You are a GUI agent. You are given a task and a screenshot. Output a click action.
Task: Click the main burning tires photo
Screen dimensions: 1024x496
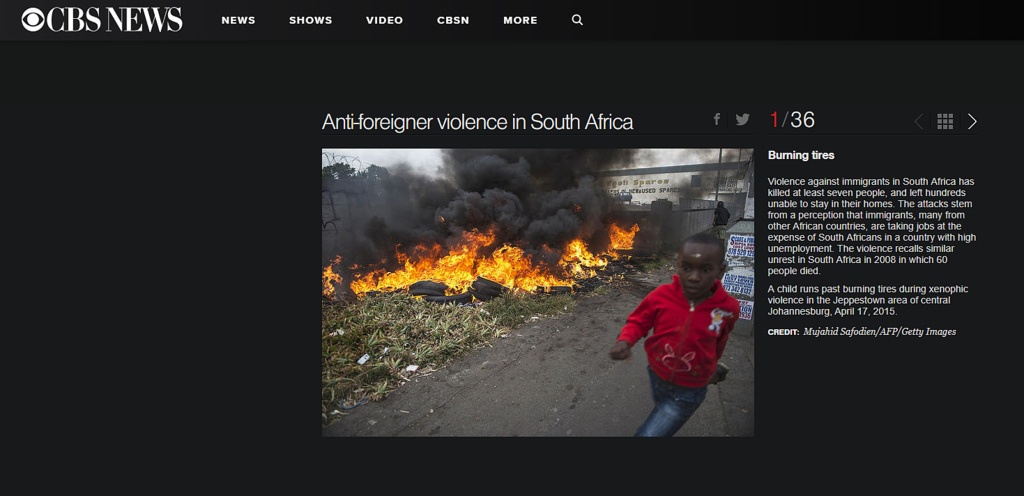[537, 292]
